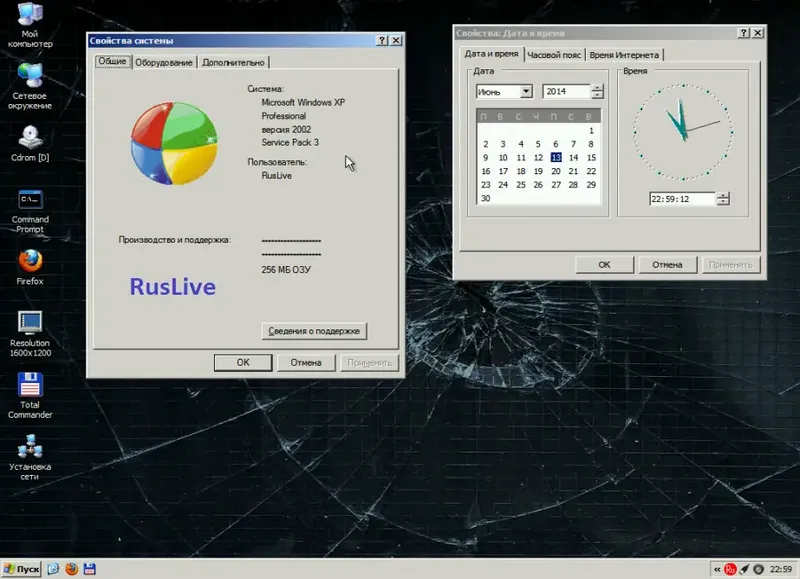
Task: Expand hidden tray icons with the chevron
Action: coord(717,569)
